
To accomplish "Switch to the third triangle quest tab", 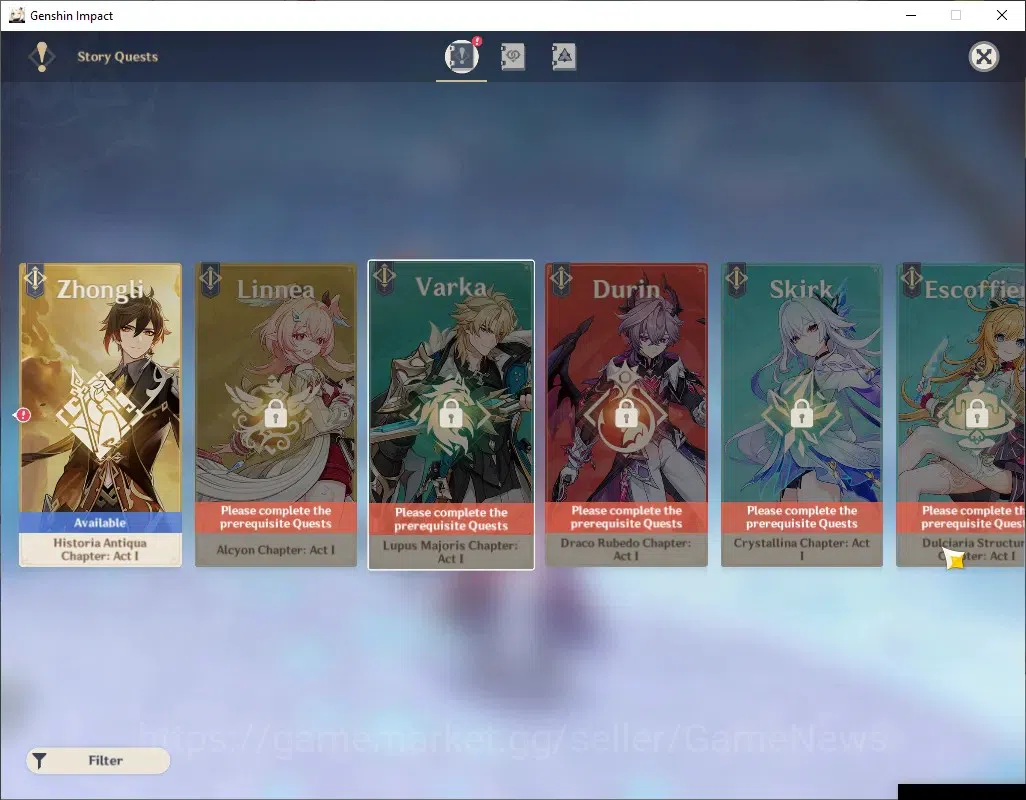I will point(564,57).
